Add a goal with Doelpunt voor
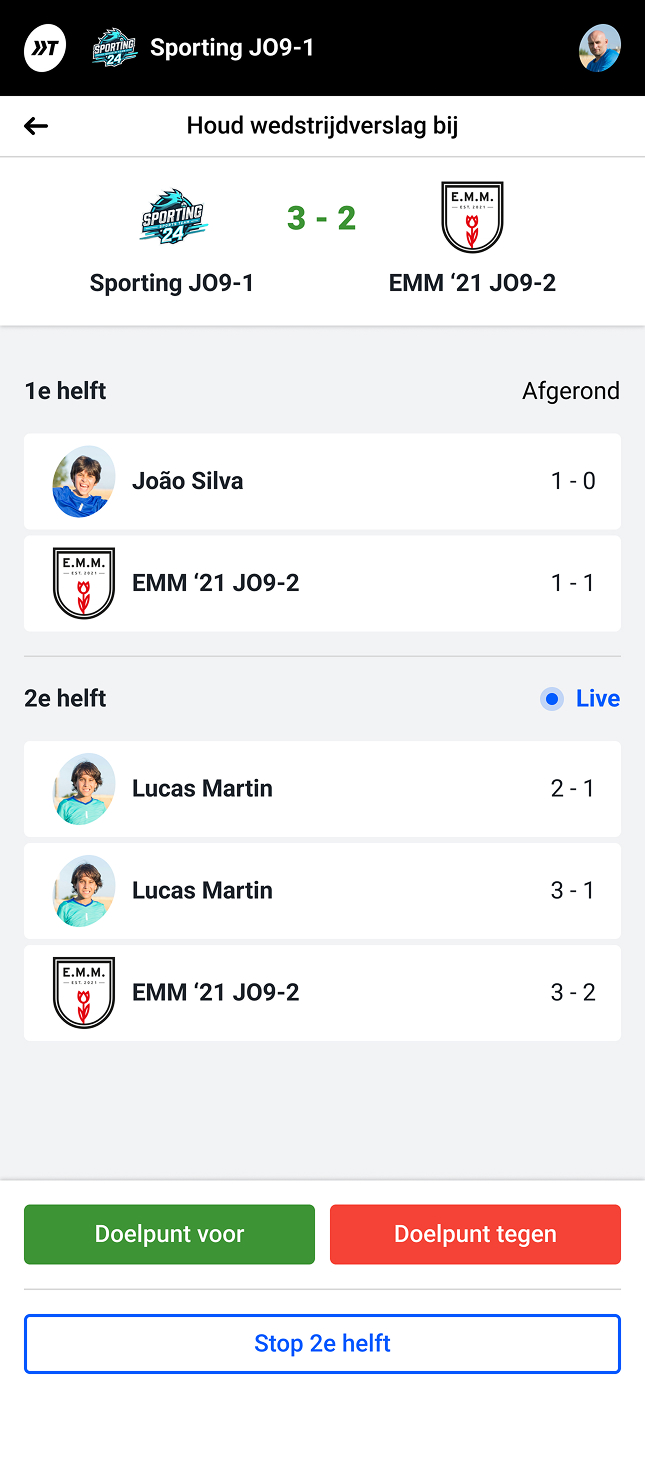Image resolution: width=645 pixels, height=1462 pixels. [169, 1234]
